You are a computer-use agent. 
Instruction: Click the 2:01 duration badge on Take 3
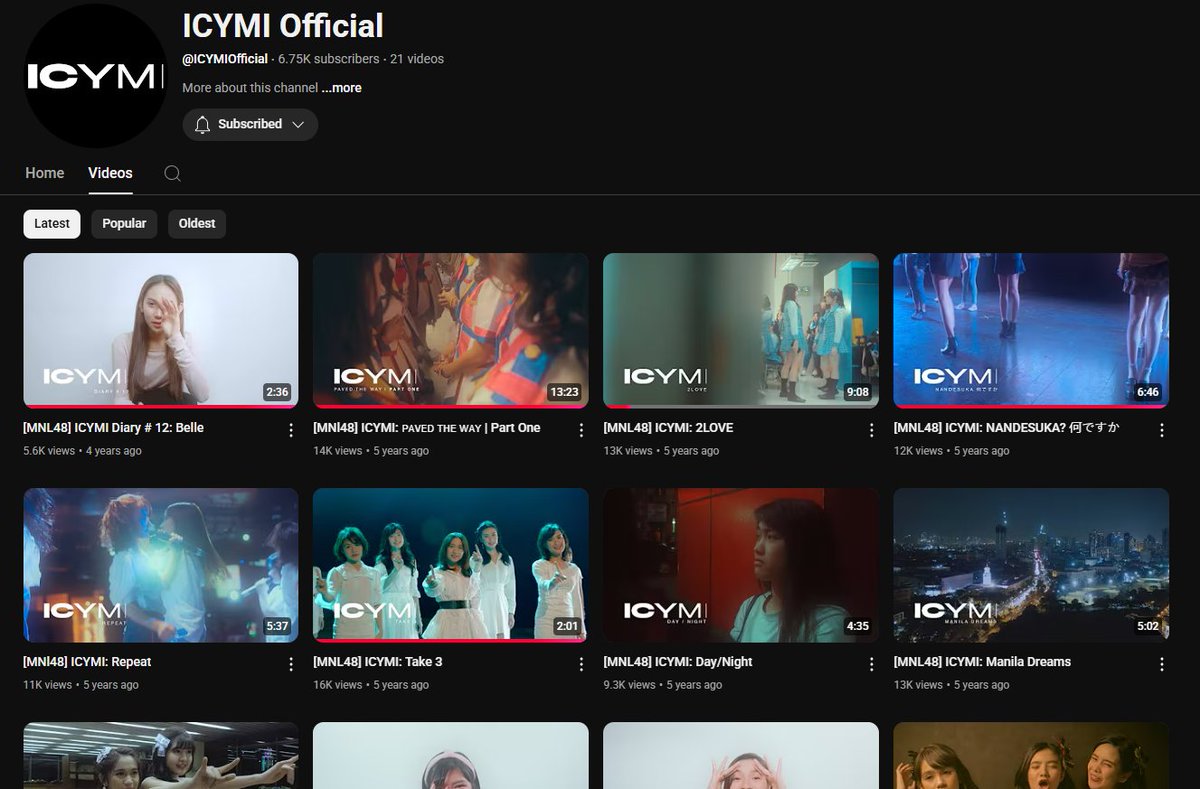(x=567, y=626)
